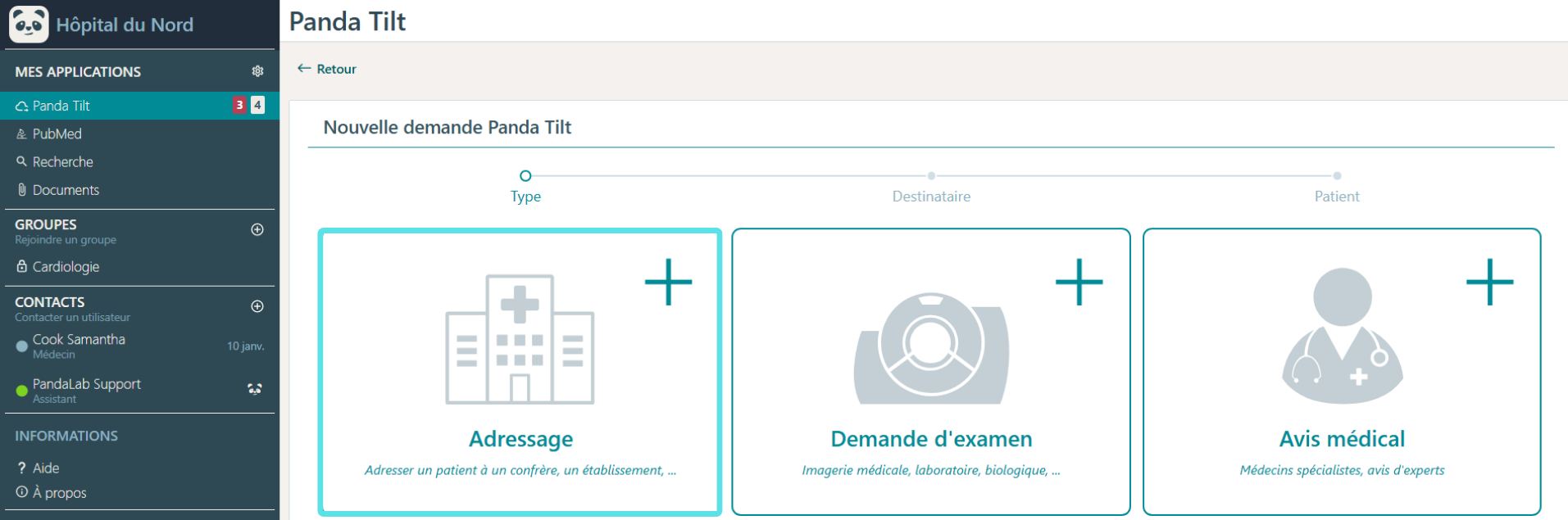
Task: Click the panda icon beside PandaLab Support
Action: coord(255,389)
